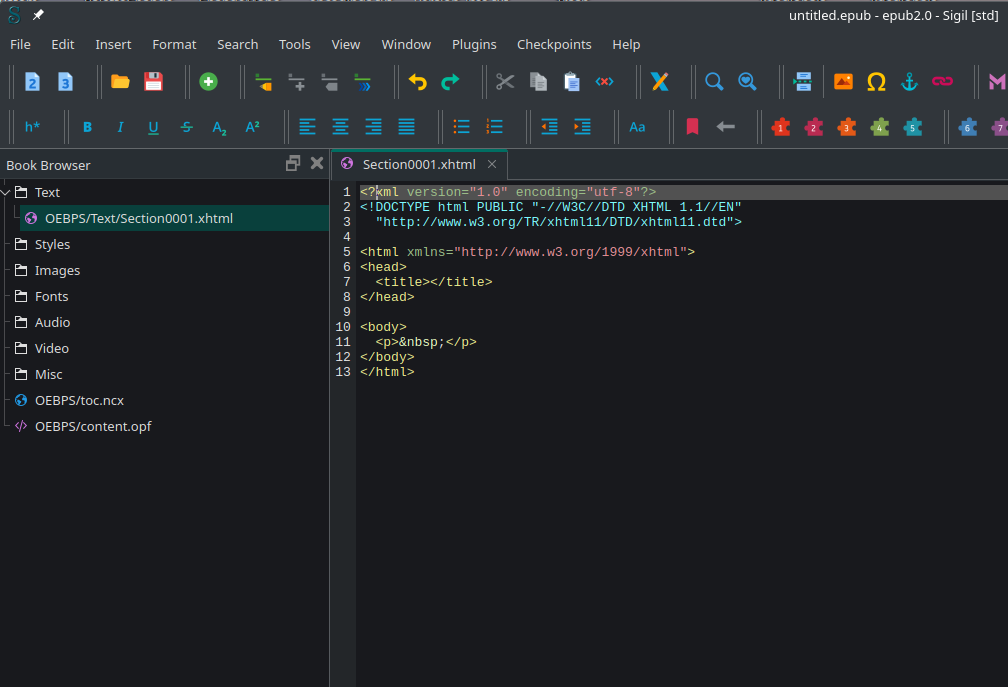The height and width of the screenshot is (687, 1008).
Task: Insert an anchor ID
Action: point(909,82)
